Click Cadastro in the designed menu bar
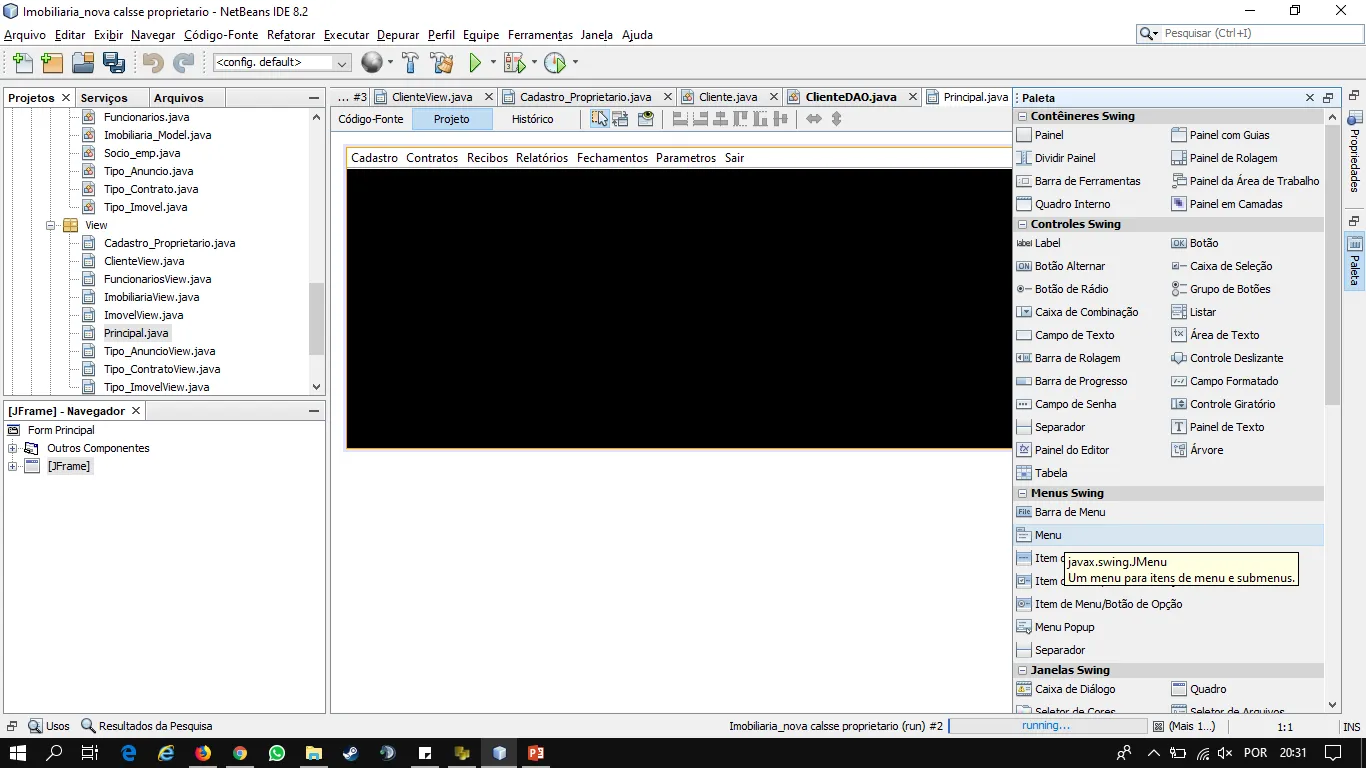 coord(374,158)
